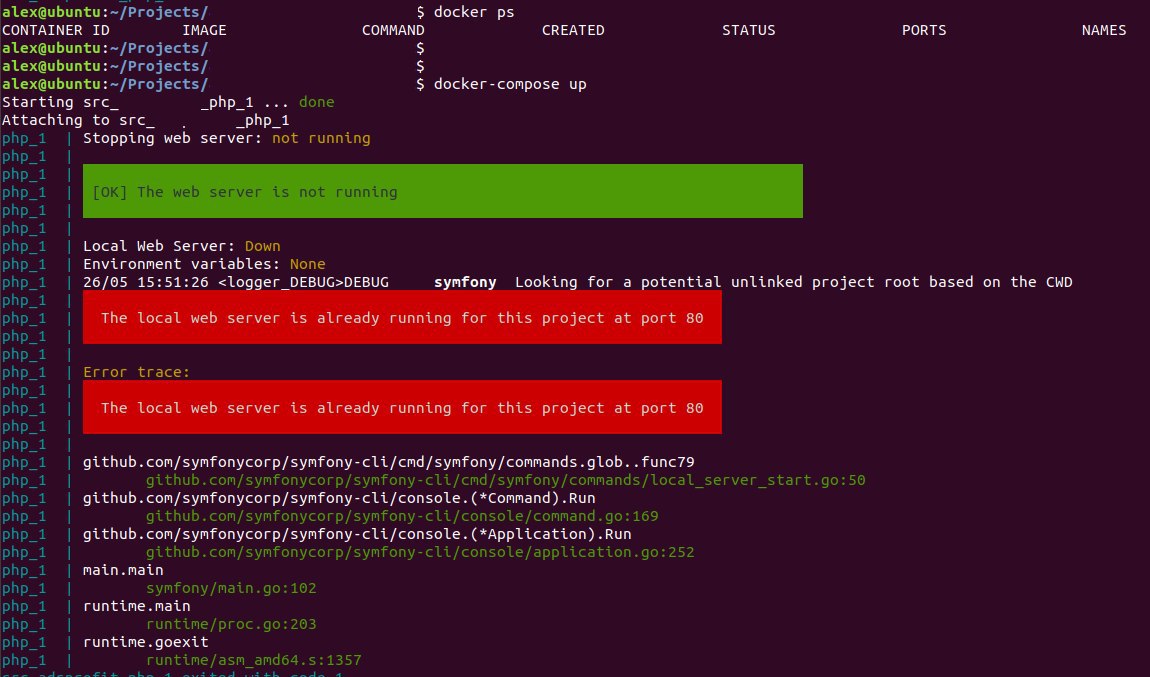Click the IMAGE column header
The width and height of the screenshot is (1150, 677).
pos(204,30)
